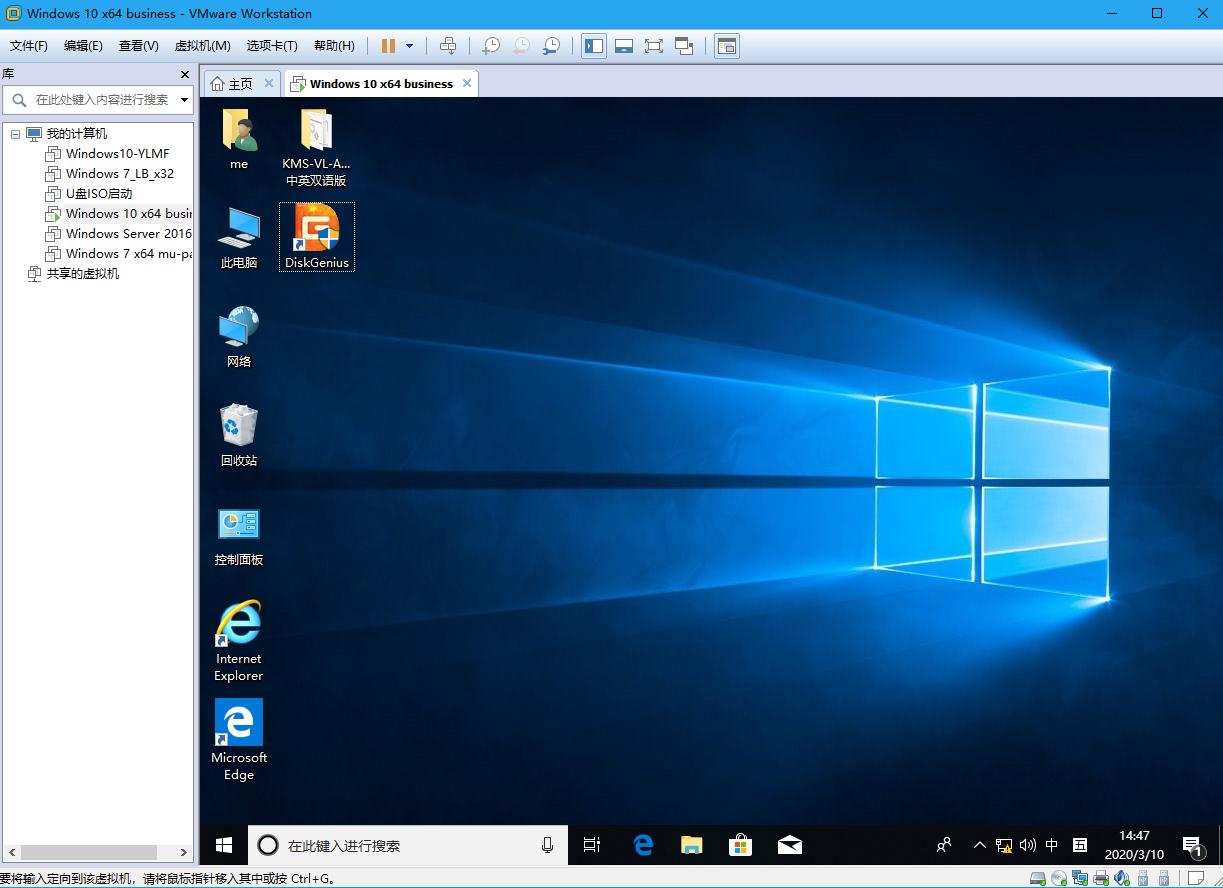The image size is (1223, 888).
Task: Collapse the 我的计算机 tree node
Action: point(15,133)
